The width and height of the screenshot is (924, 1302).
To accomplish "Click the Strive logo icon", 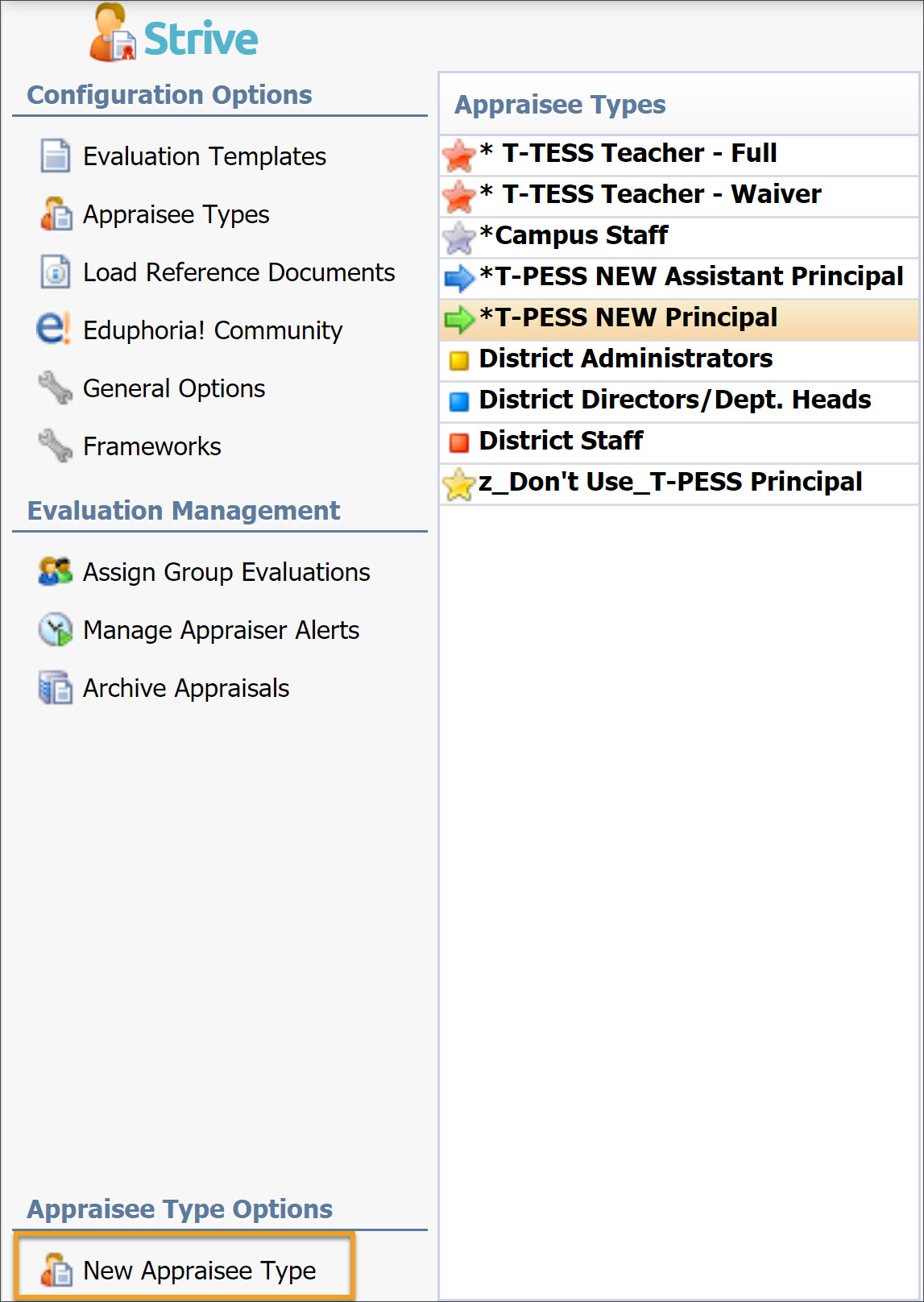I will pyautogui.click(x=111, y=34).
